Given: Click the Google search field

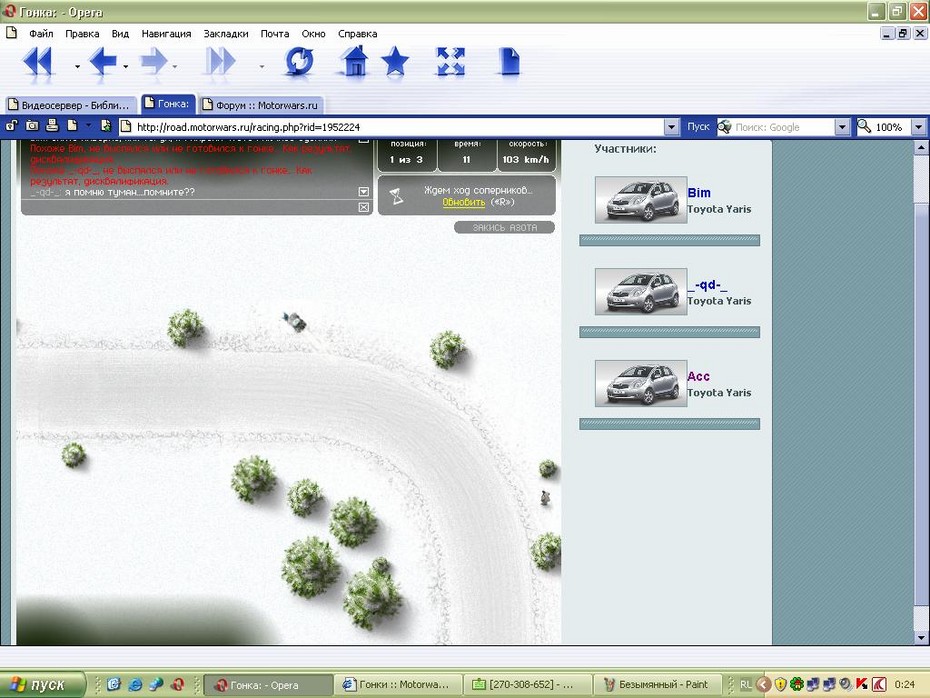Looking at the screenshot, I should tap(783, 127).
